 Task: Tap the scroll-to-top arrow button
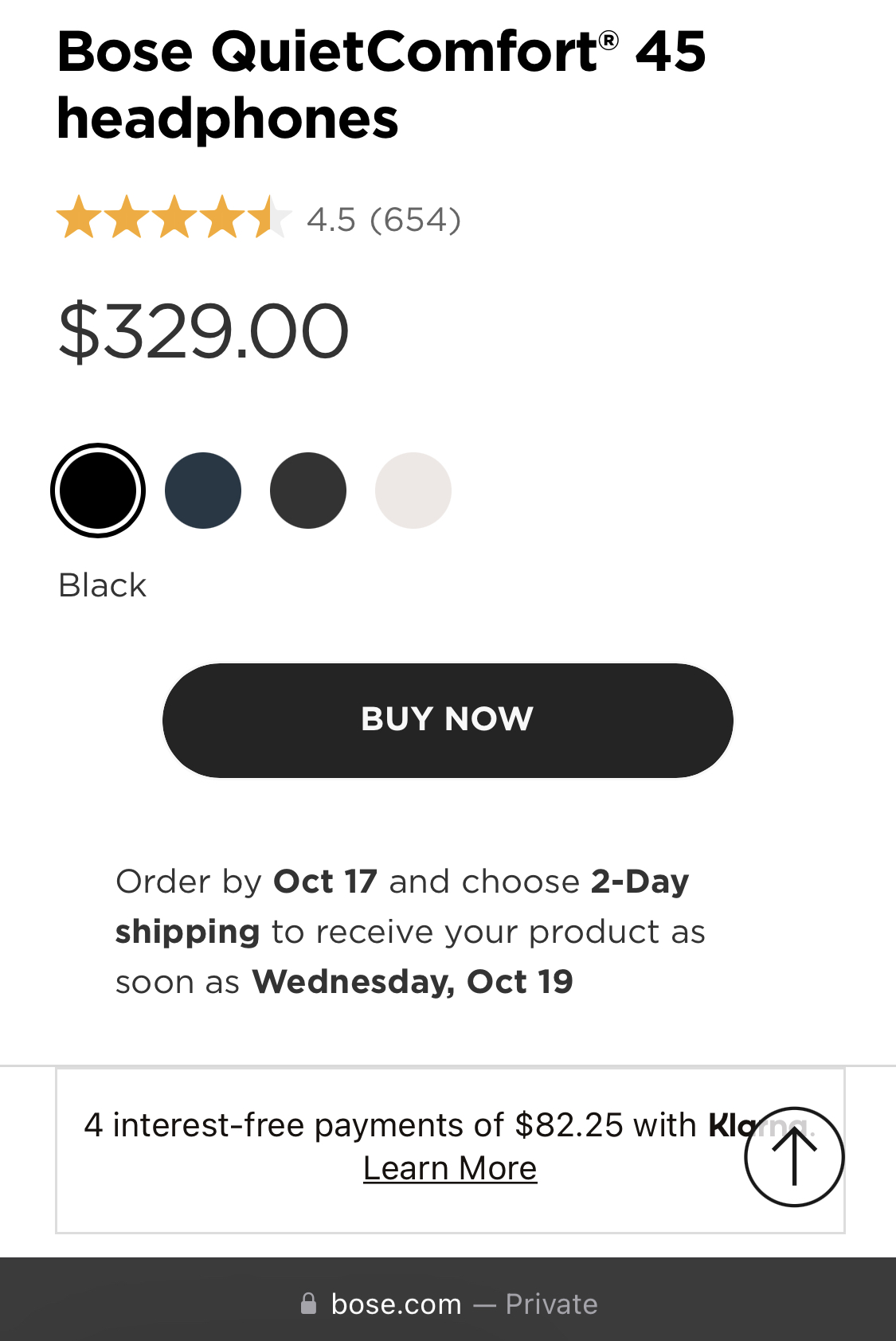(x=794, y=1156)
